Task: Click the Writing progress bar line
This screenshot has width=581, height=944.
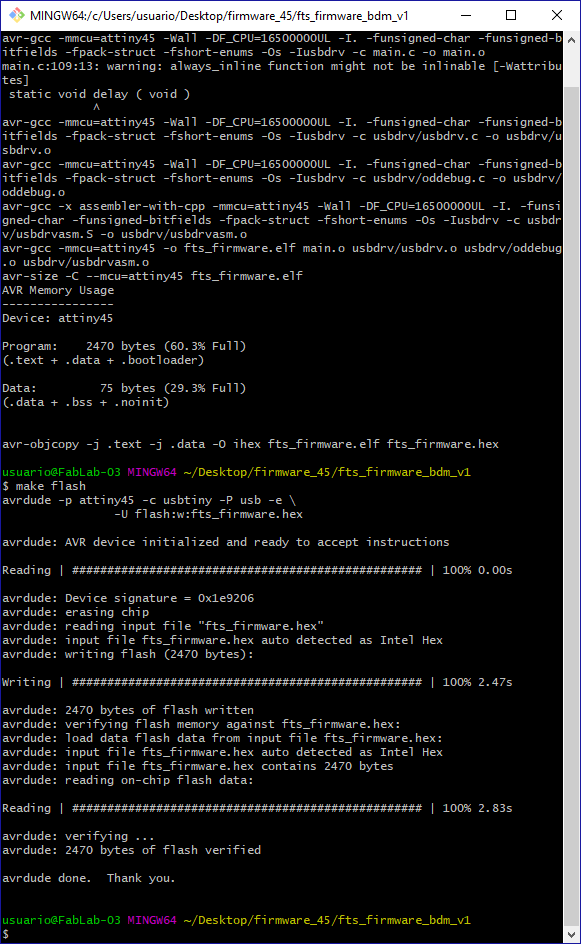Action: coord(257,682)
